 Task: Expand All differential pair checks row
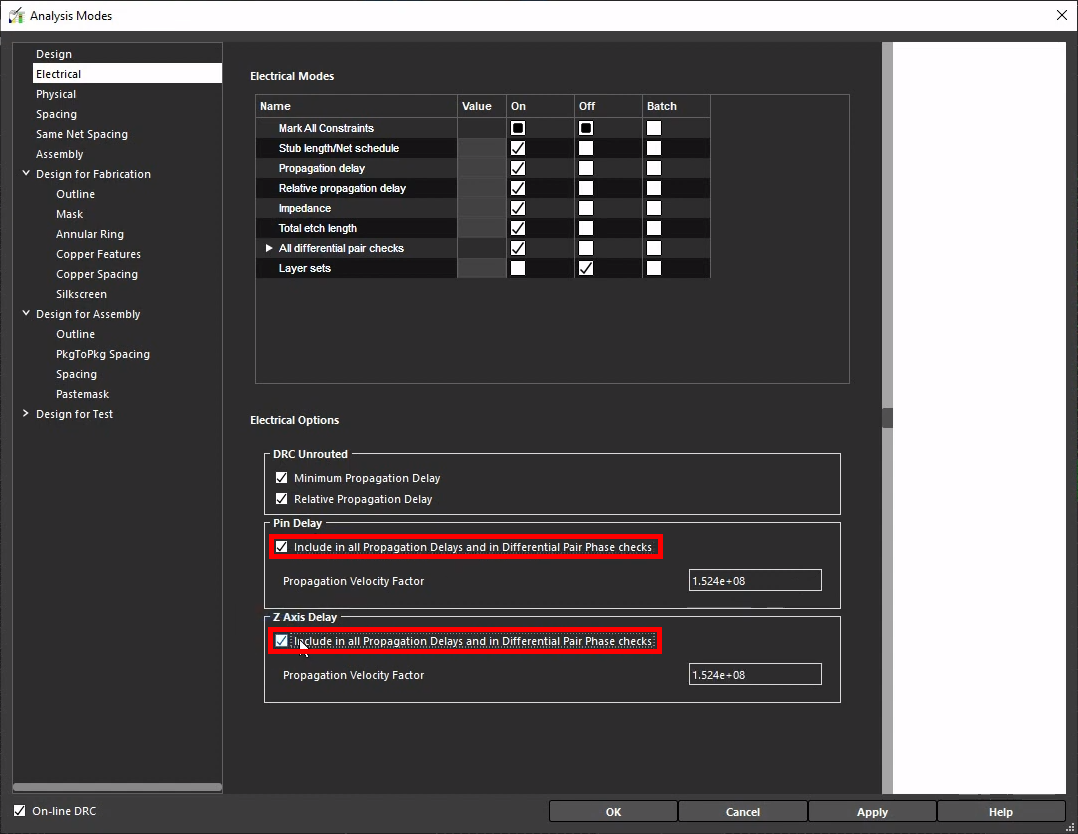(269, 248)
